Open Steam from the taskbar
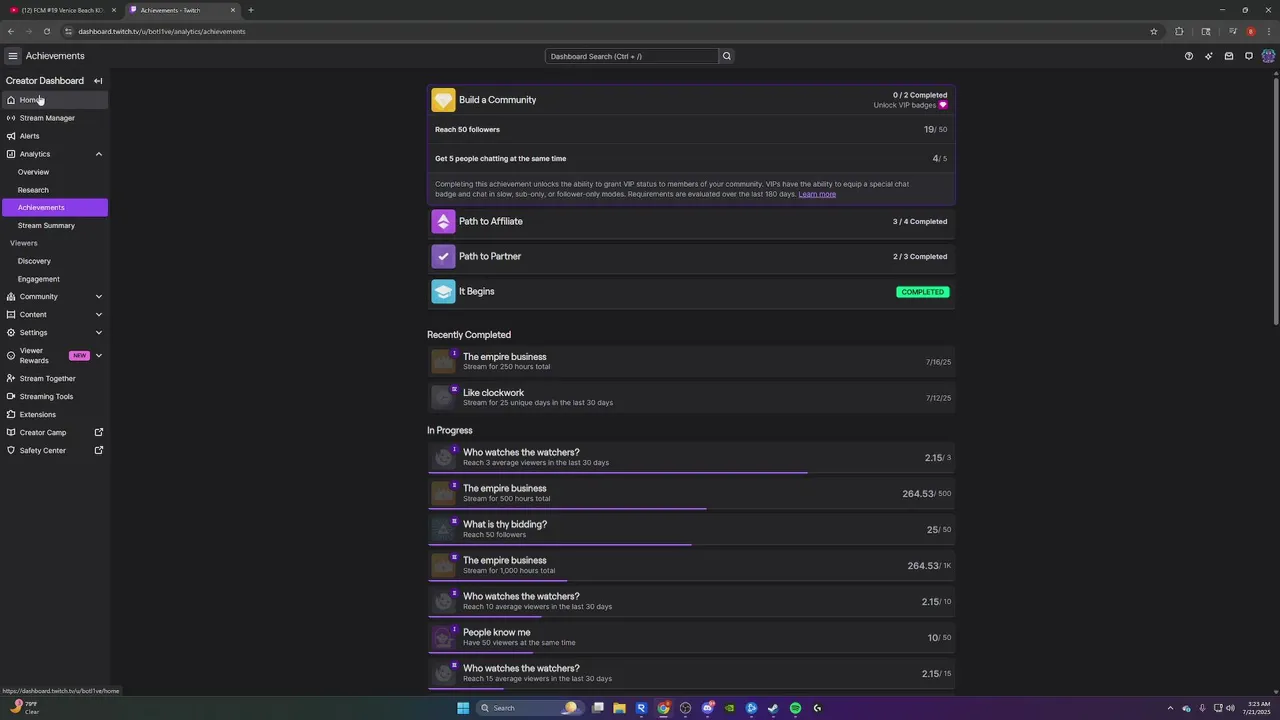The height and width of the screenshot is (720, 1280). (773, 708)
